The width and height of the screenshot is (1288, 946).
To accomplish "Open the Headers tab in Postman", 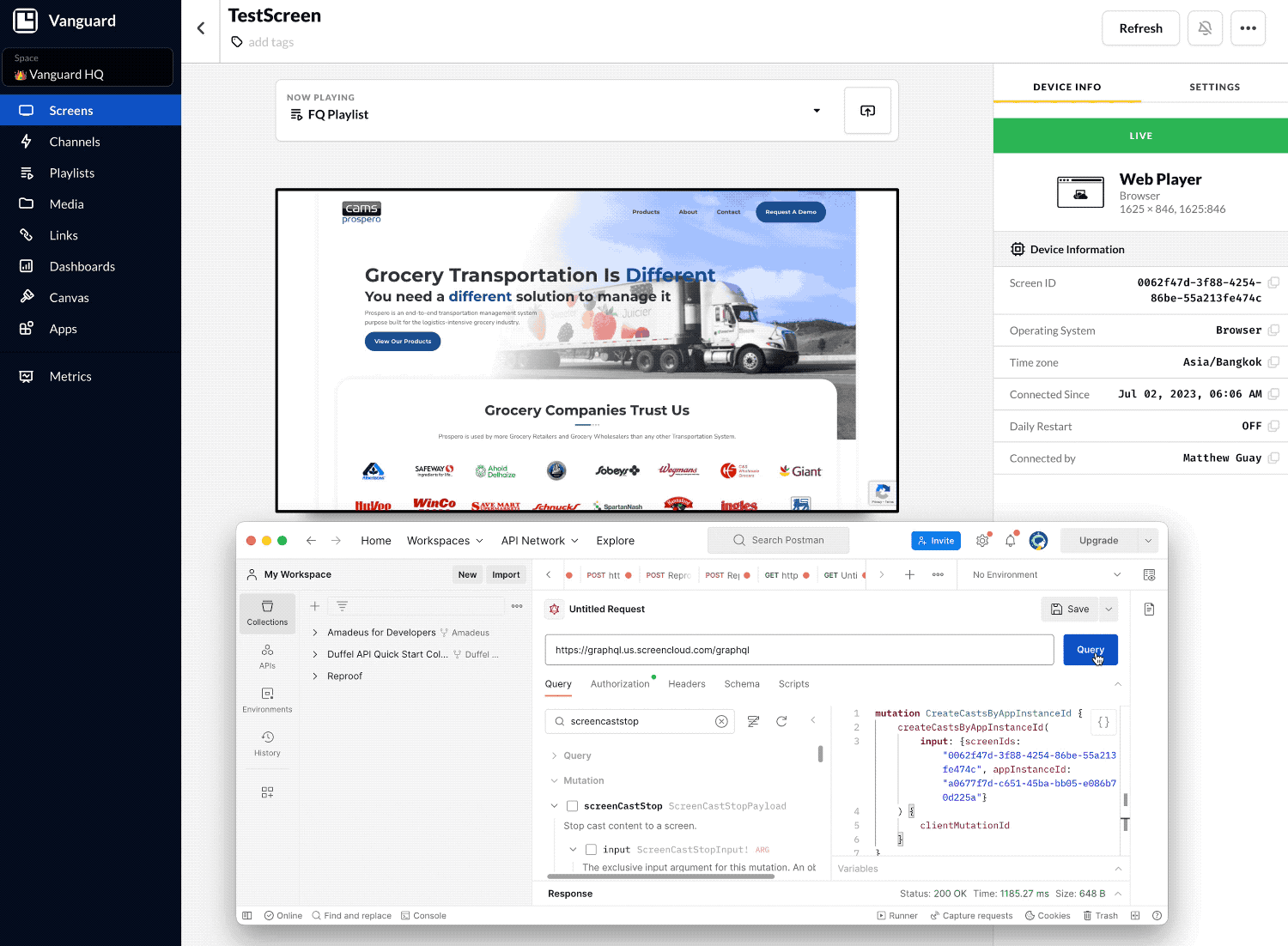I will [x=687, y=684].
